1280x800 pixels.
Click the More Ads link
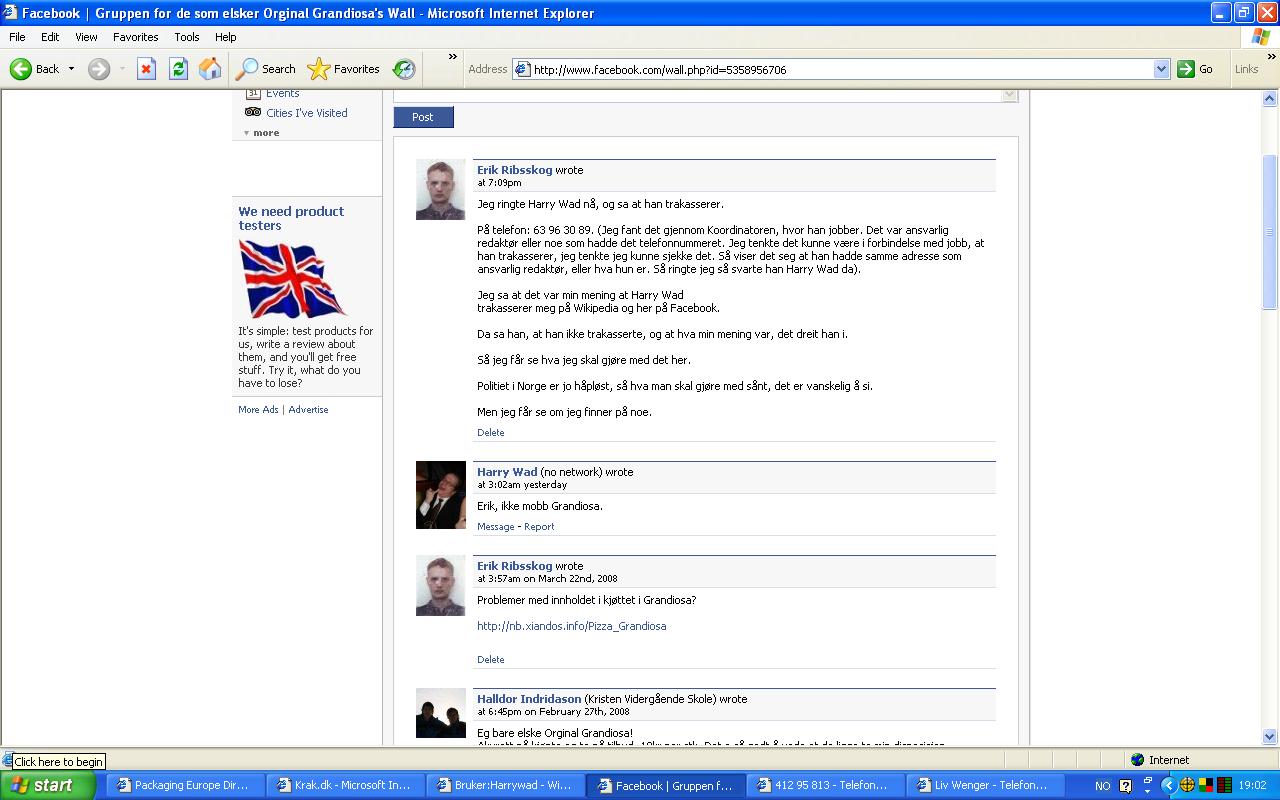258,410
